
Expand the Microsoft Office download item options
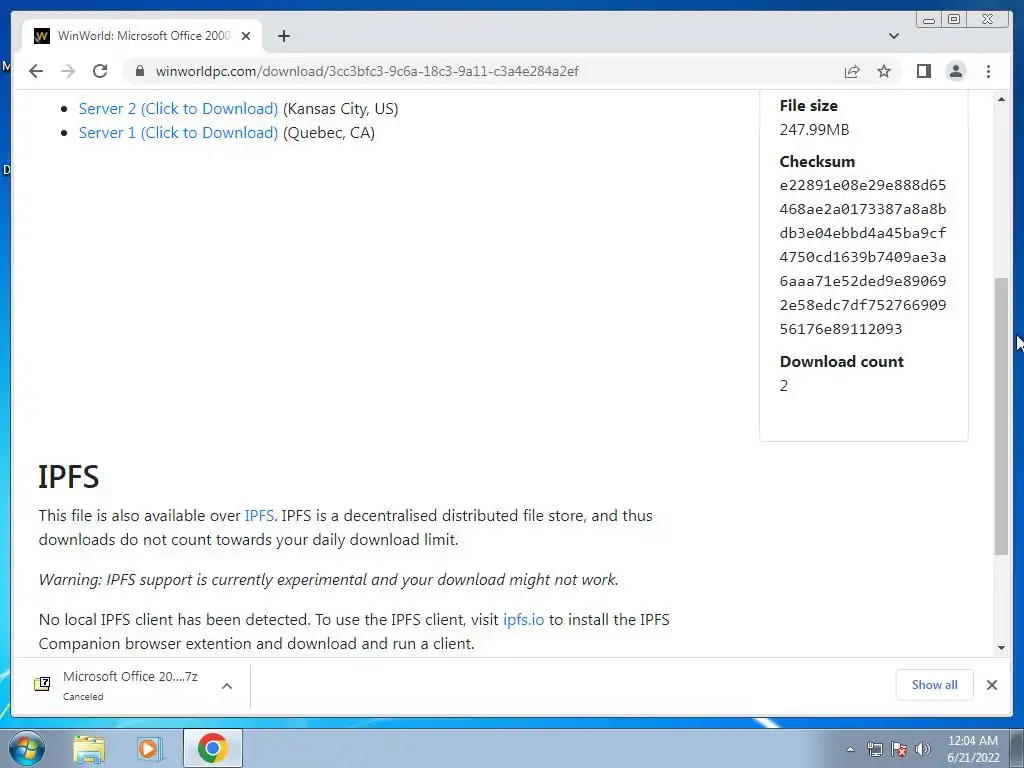coord(227,686)
